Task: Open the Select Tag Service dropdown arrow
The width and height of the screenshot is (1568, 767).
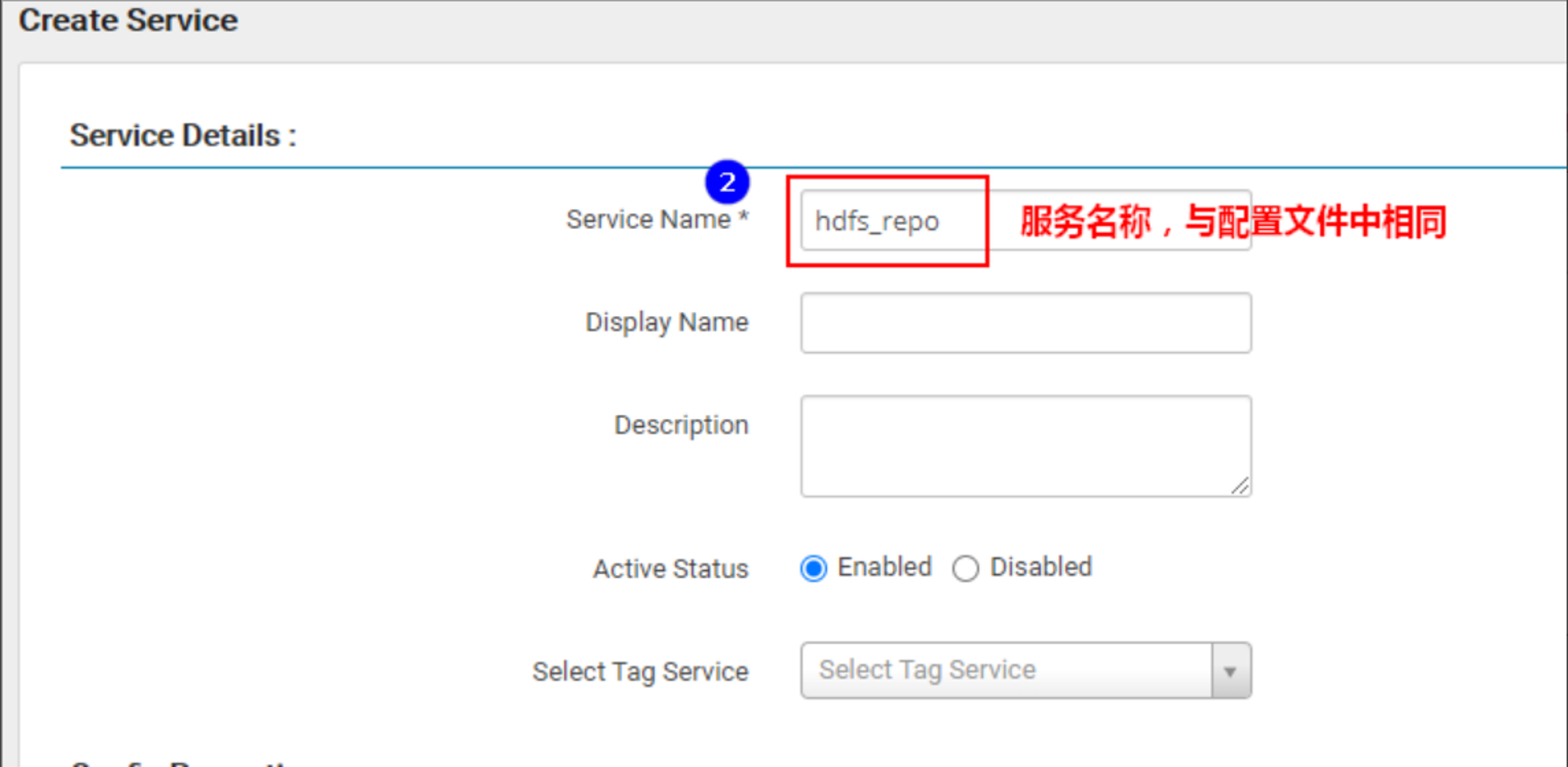Action: [1230, 671]
